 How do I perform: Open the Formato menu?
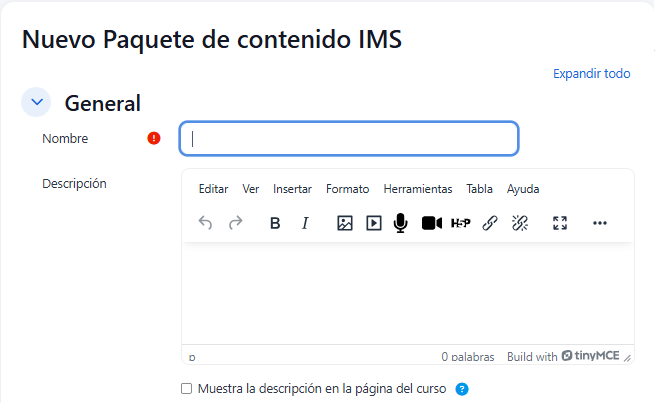click(x=347, y=189)
